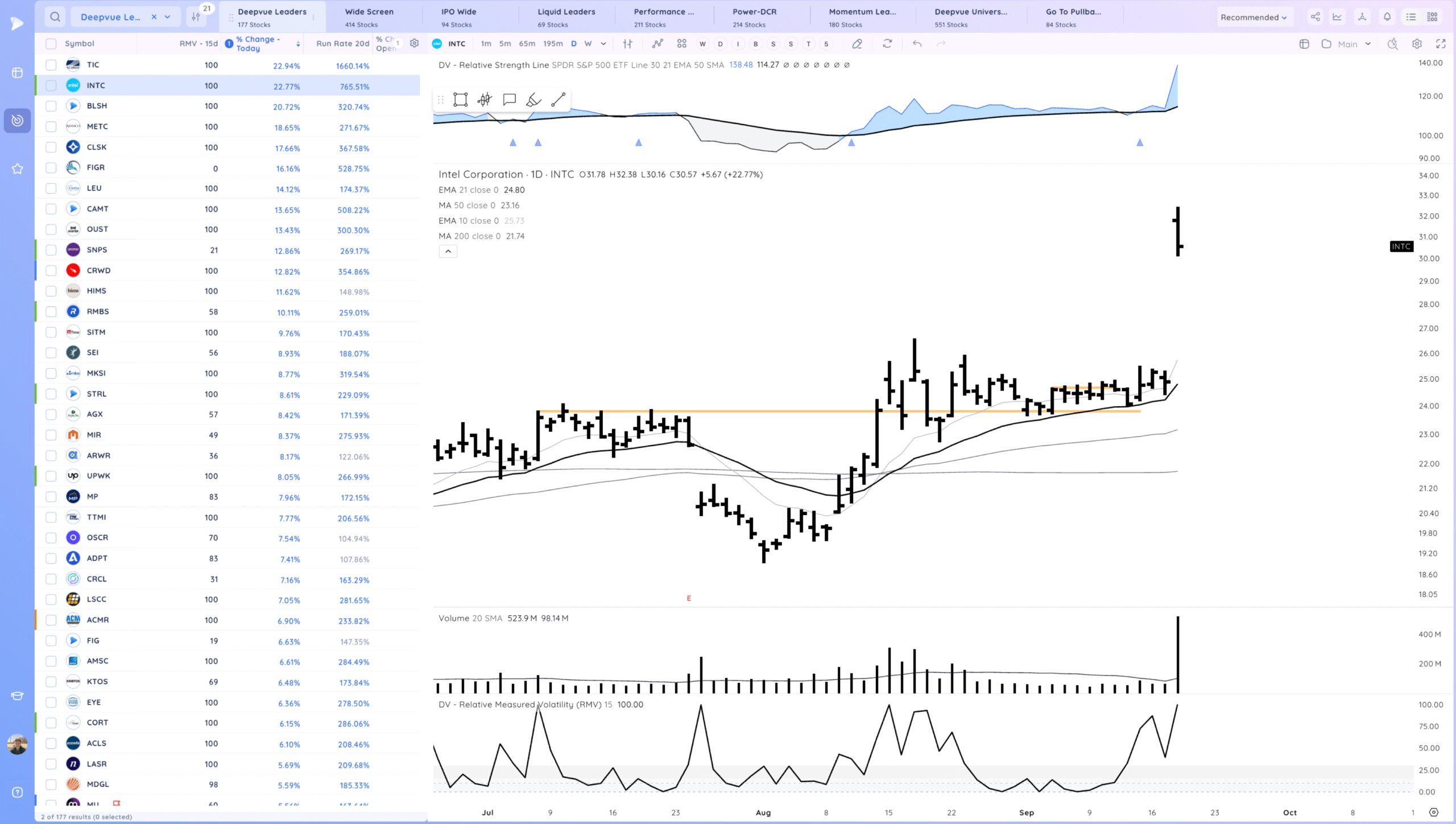Switch to the Wide Screen tab

(x=369, y=17)
